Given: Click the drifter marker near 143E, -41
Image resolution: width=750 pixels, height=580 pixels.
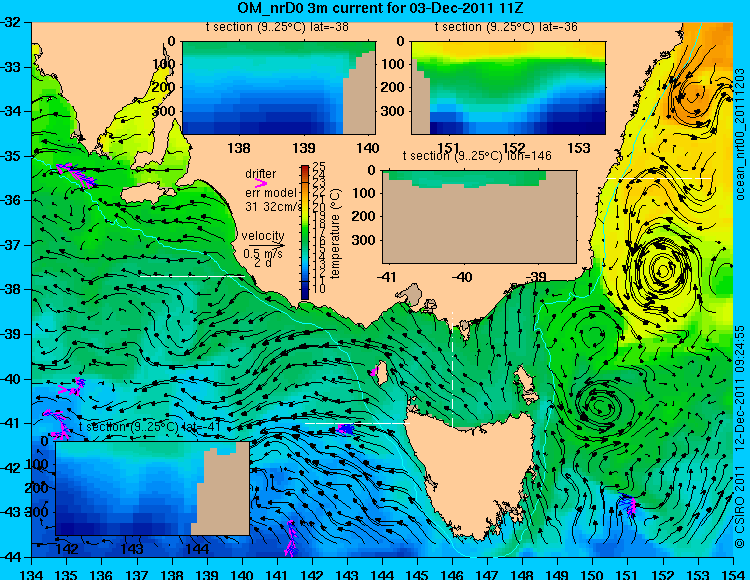Looking at the screenshot, I should pos(345,429).
